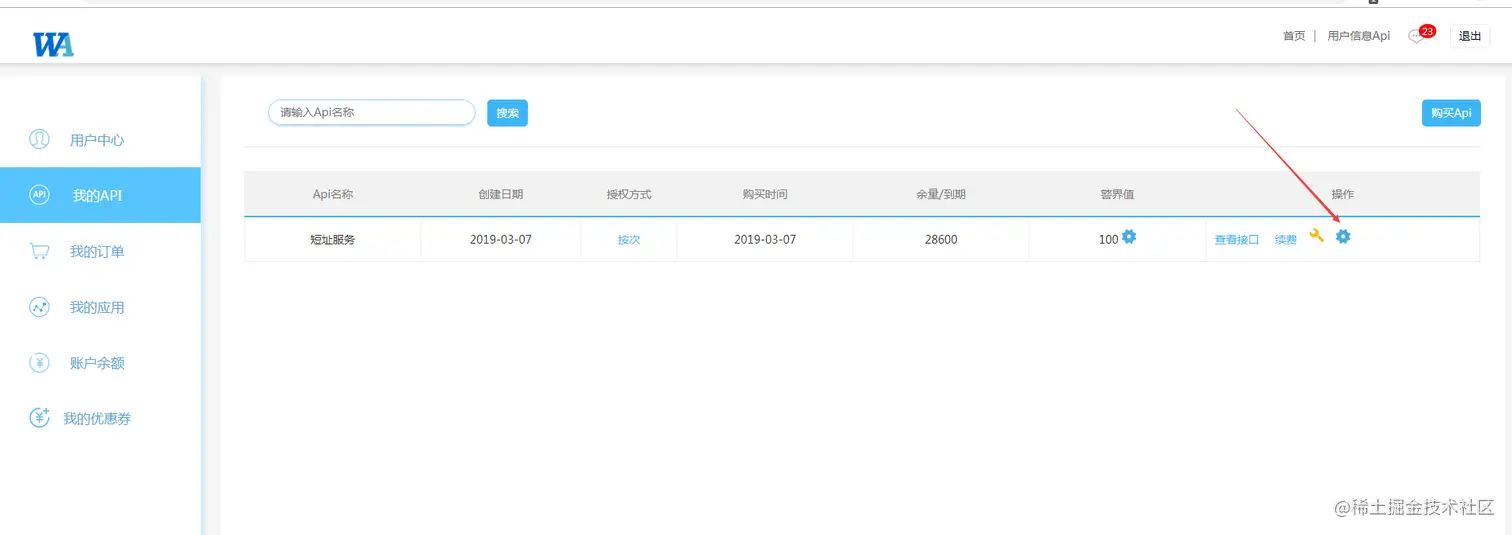
Task: Click the 我的应用 chart icon
Action: tap(39, 307)
